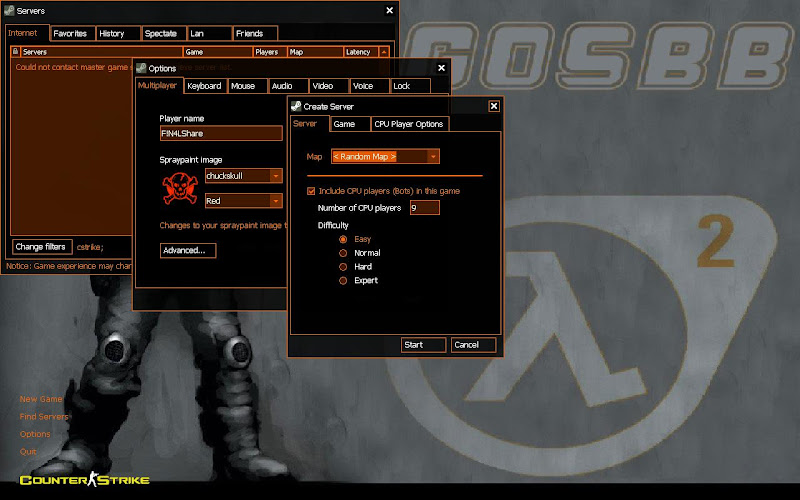The width and height of the screenshot is (800, 500).
Task: Click Quit in main menu
Action: pyautogui.click(x=28, y=452)
